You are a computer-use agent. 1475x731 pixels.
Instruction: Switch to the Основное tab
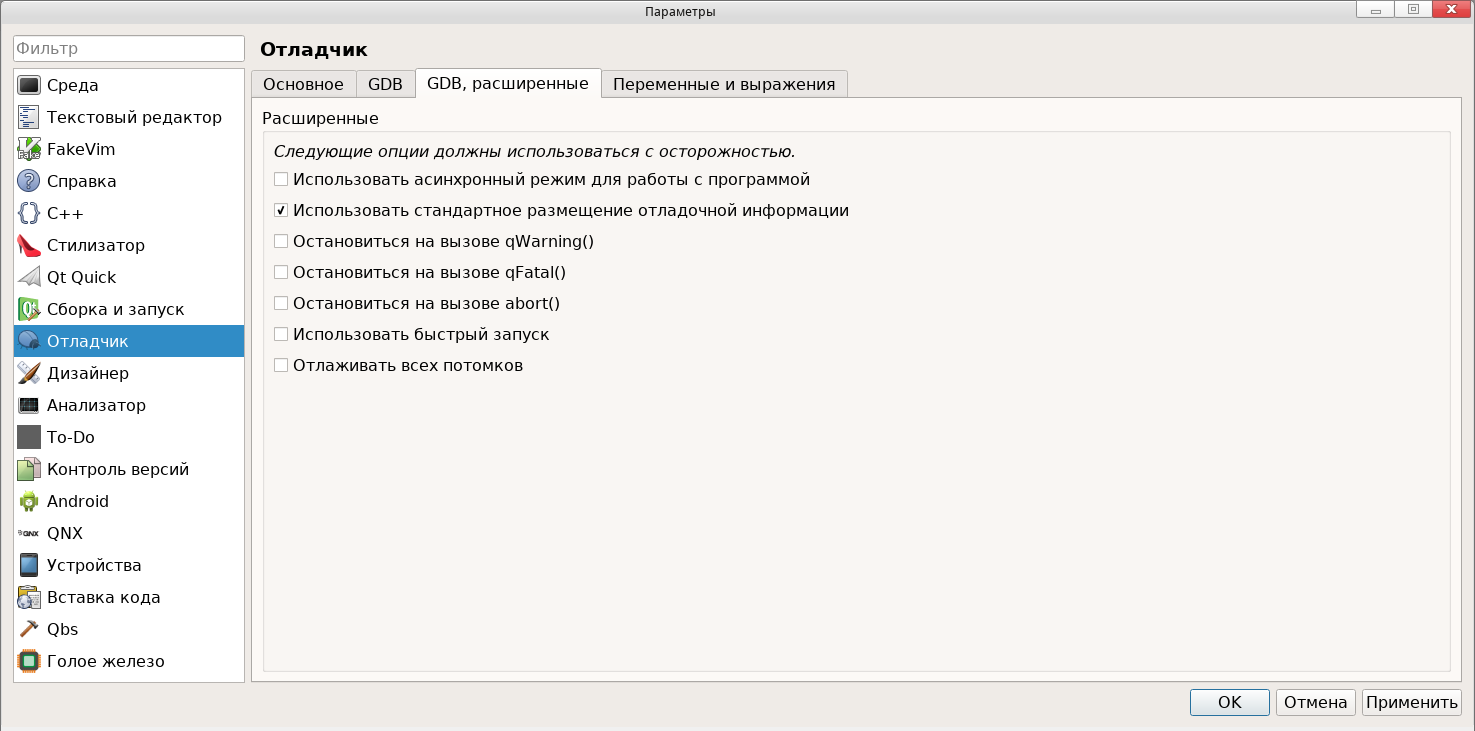[x=303, y=85]
